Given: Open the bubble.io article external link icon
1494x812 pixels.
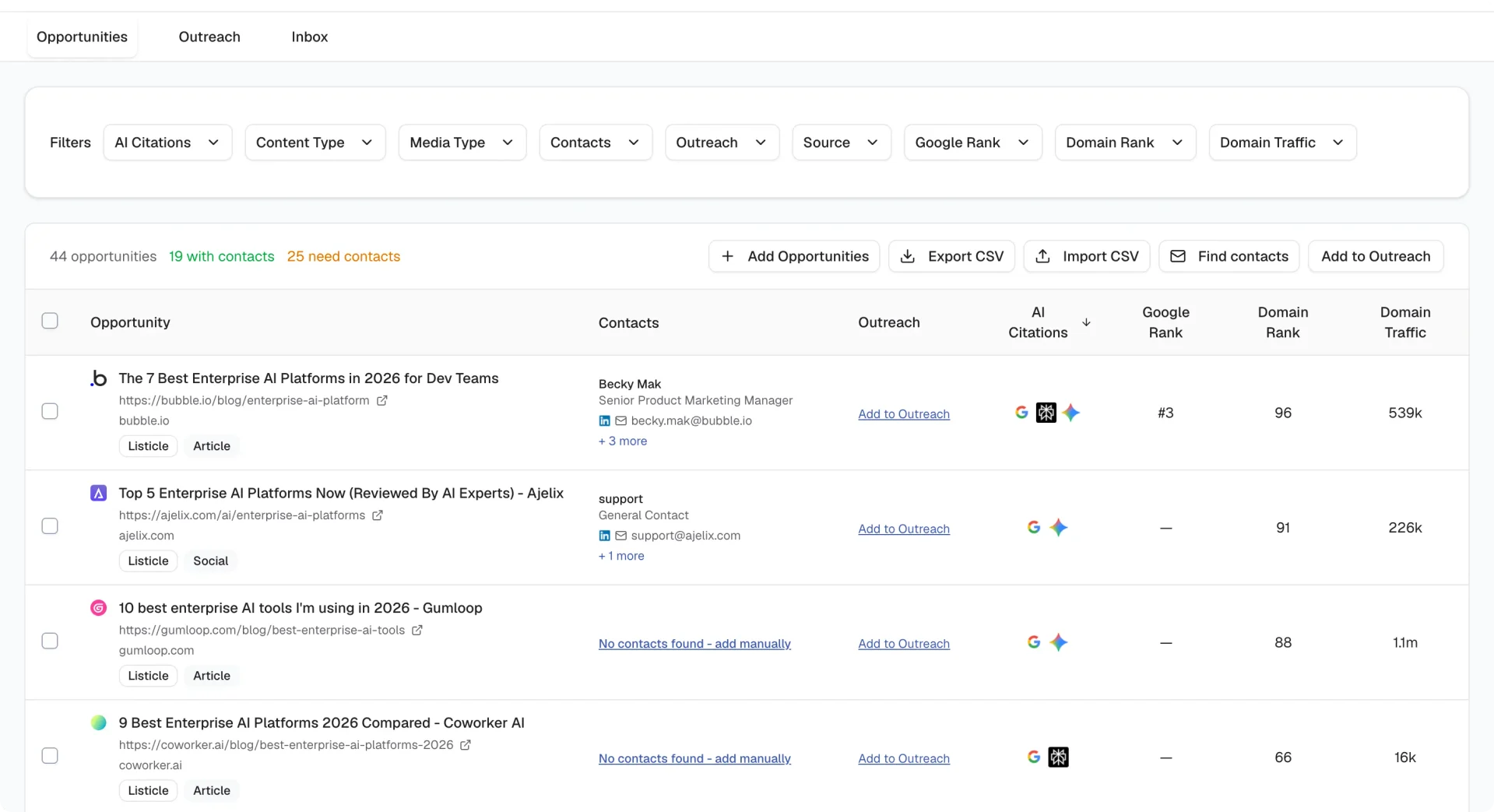Looking at the screenshot, I should 382,400.
